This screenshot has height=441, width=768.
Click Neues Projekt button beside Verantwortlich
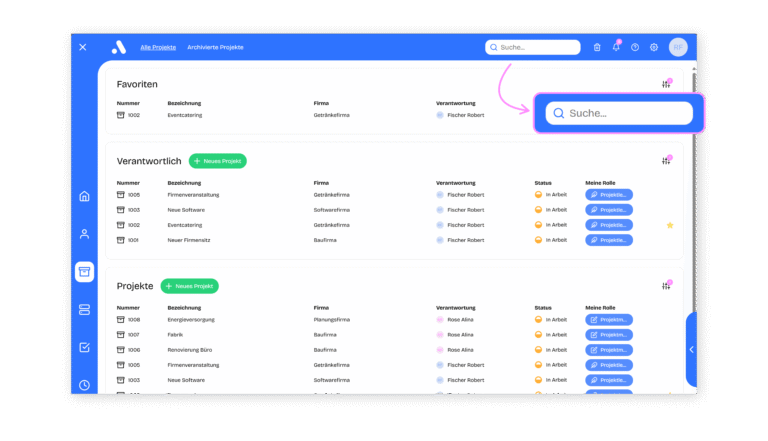pyautogui.click(x=217, y=160)
